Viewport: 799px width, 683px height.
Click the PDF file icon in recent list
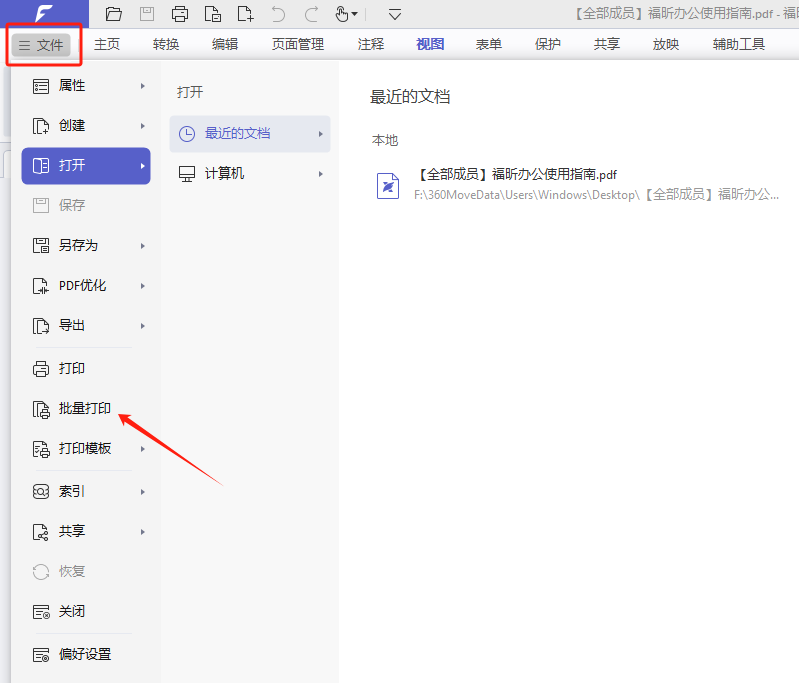point(388,186)
